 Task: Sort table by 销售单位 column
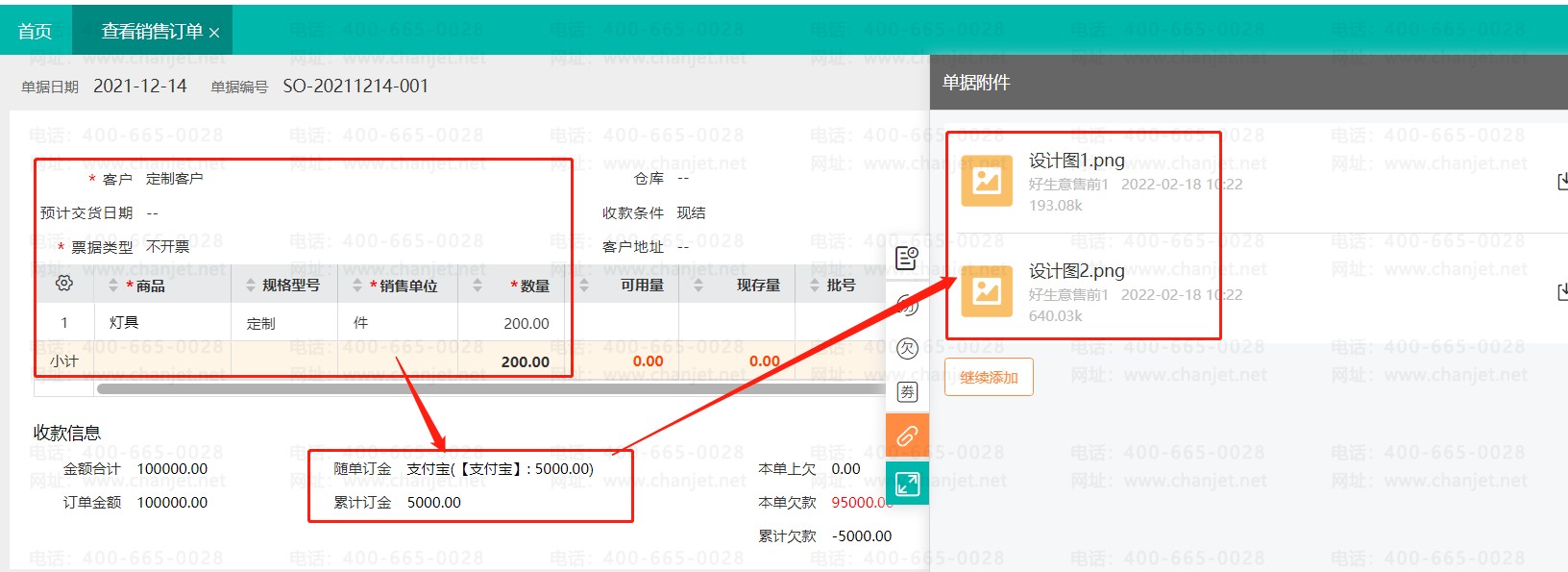click(x=357, y=286)
